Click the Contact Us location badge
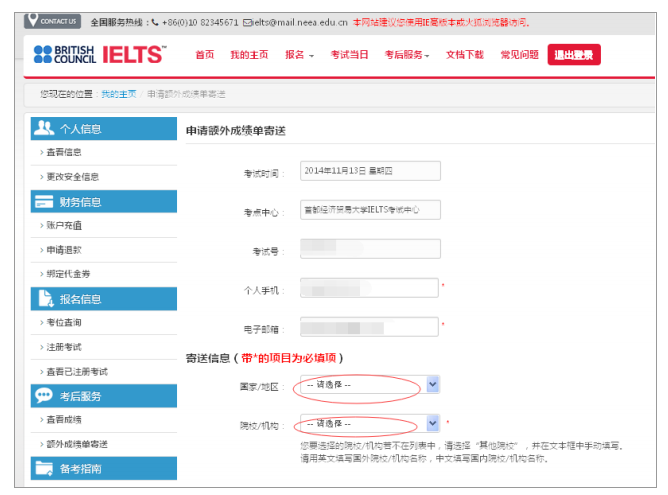668x495 pixels. [53, 21]
